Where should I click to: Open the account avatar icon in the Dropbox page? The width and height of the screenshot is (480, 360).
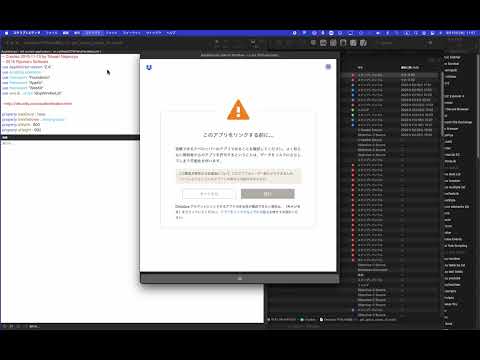click(328, 67)
